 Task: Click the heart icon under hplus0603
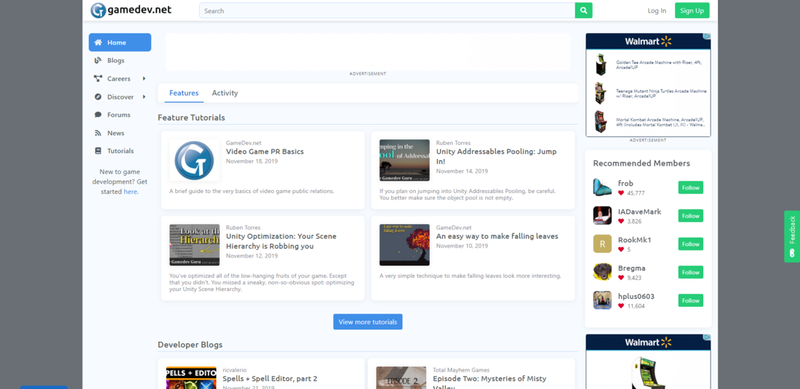(621, 306)
